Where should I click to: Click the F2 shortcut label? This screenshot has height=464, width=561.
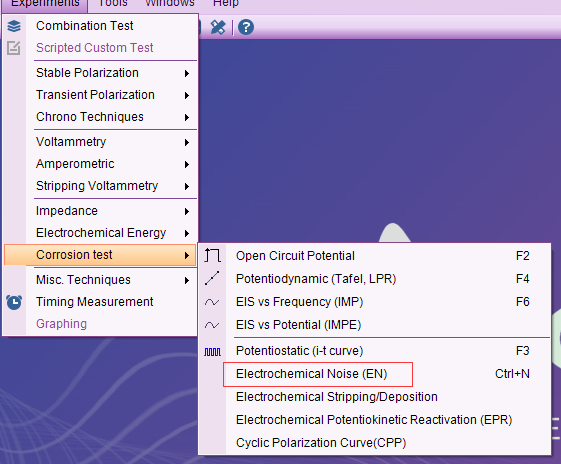[522, 256]
